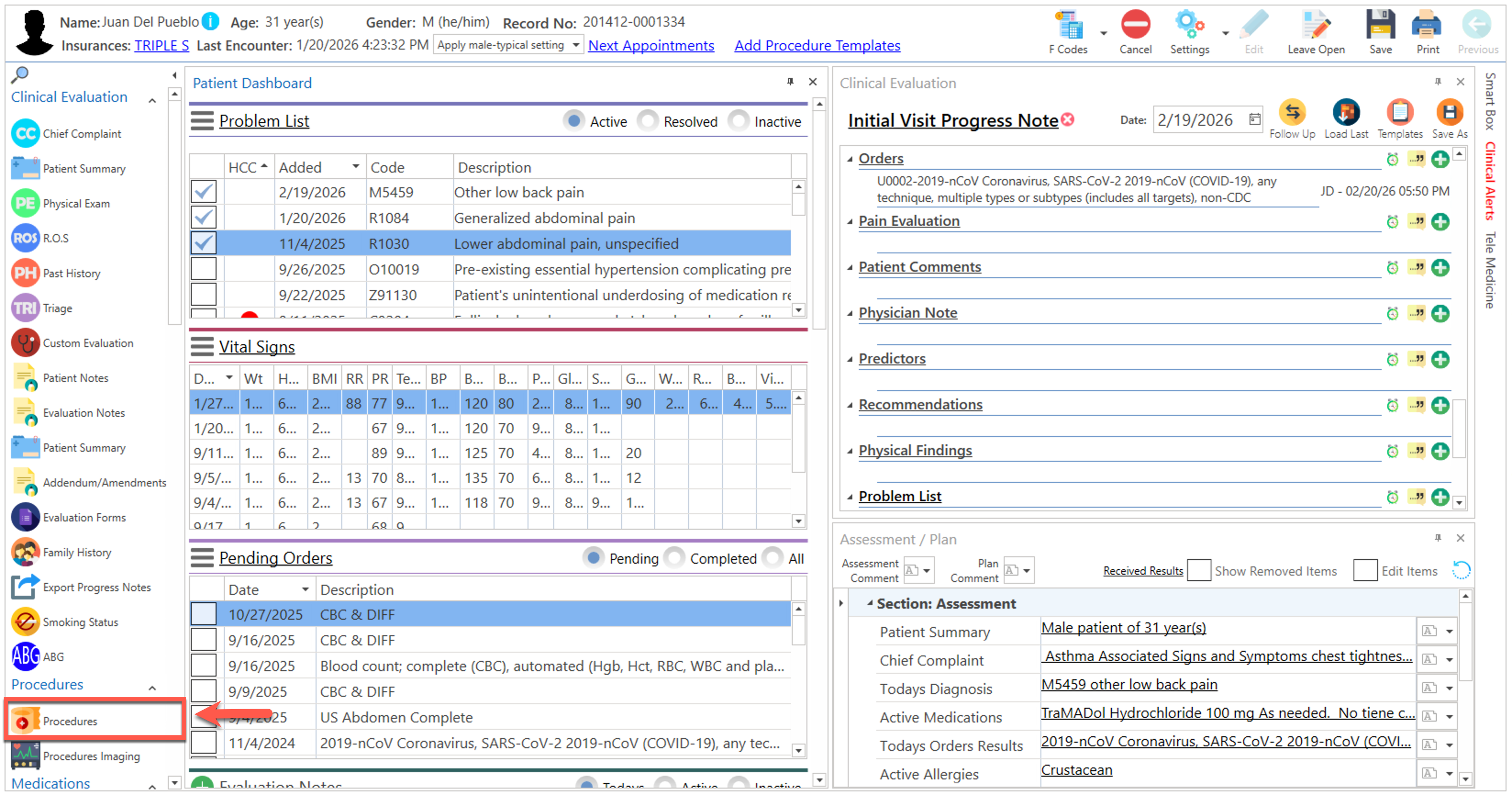Click the Add Procedure Templates link
Image resolution: width=1512 pixels, height=795 pixels.
(817, 45)
